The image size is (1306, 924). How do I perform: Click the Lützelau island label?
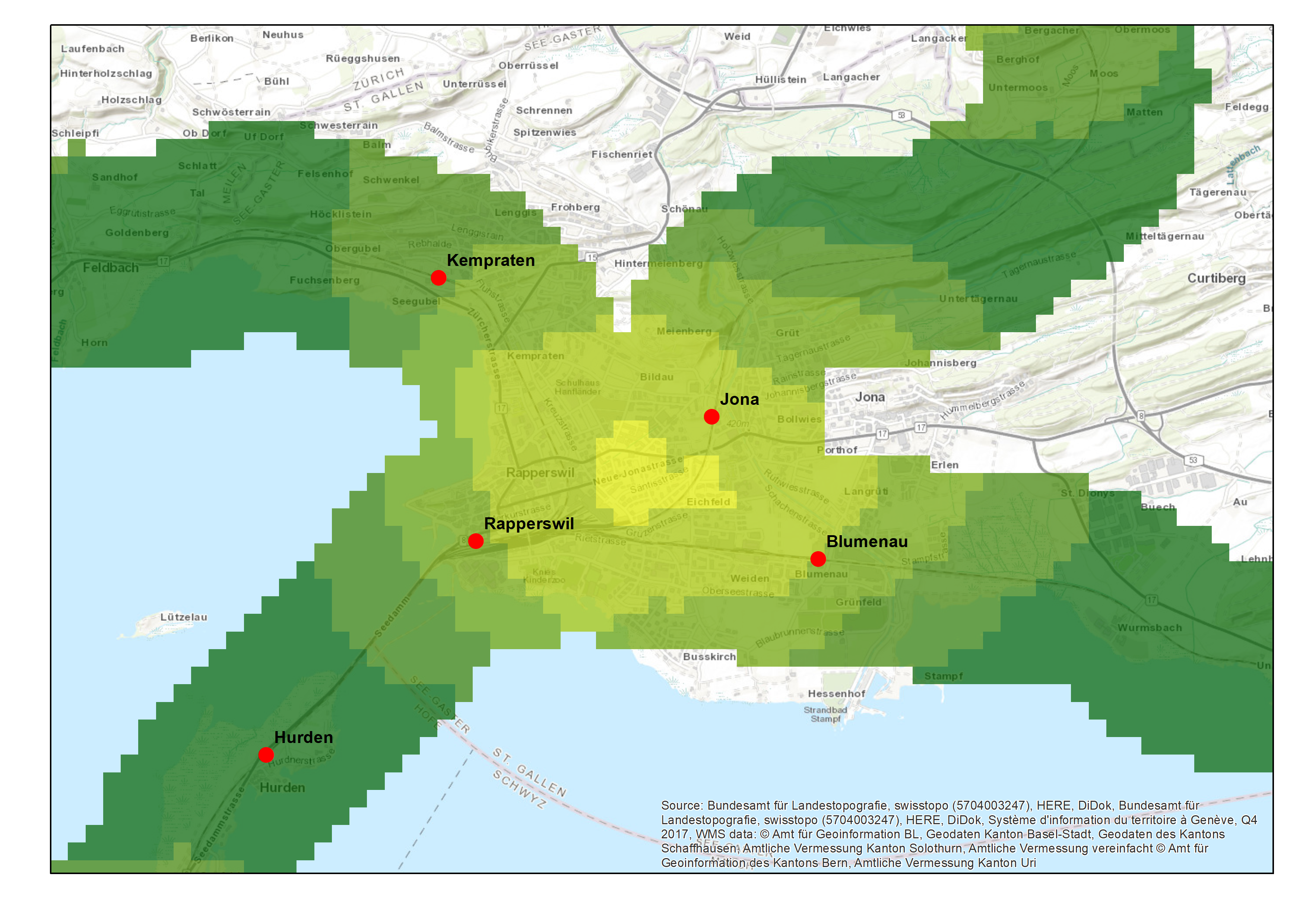coord(183,617)
